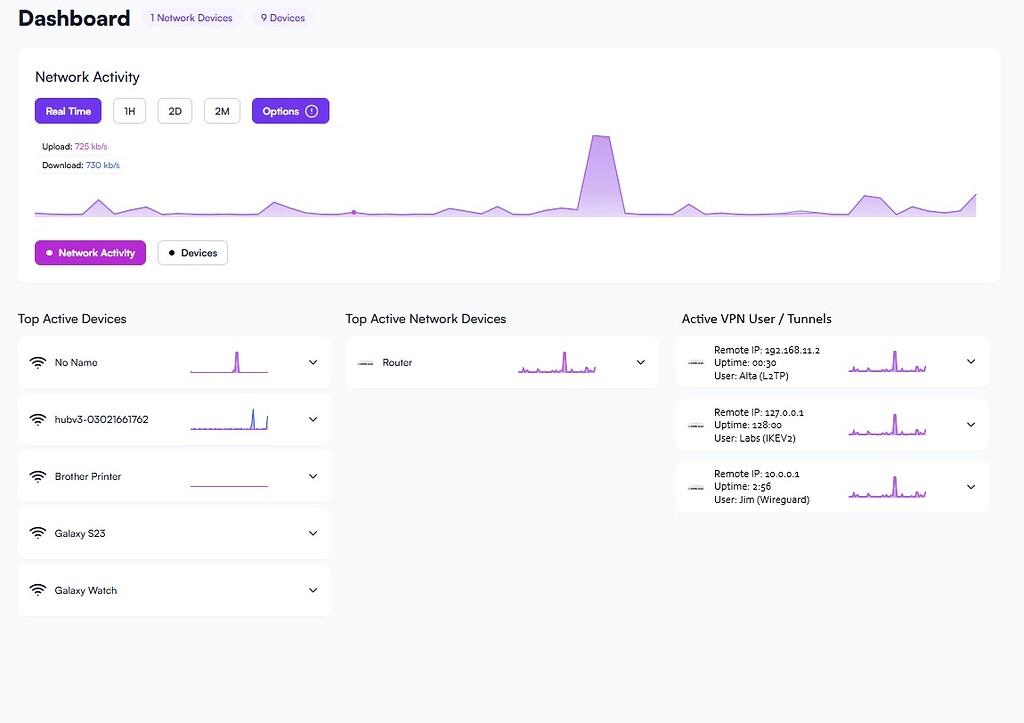
Task: Select the 2M time range tab
Action: coord(222,110)
